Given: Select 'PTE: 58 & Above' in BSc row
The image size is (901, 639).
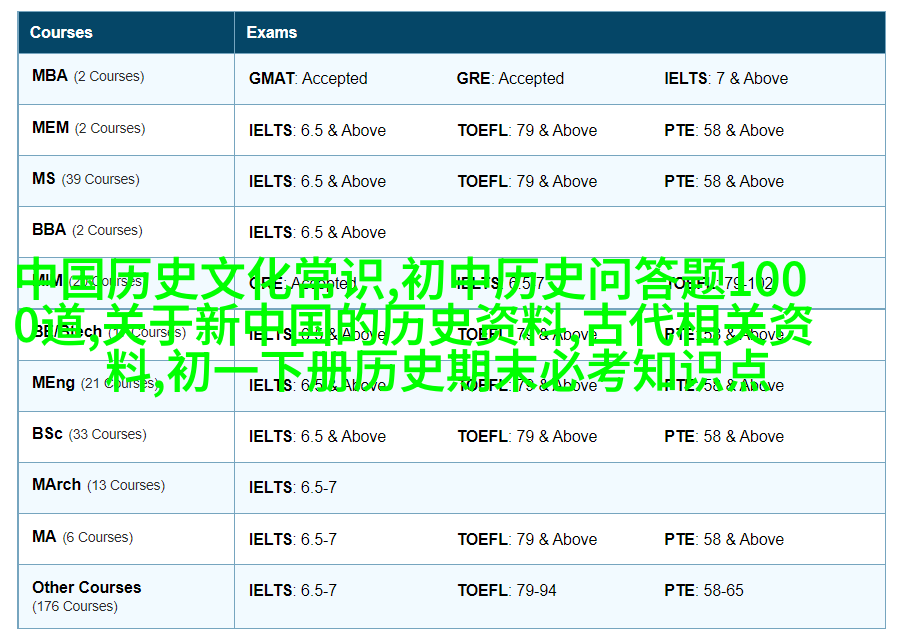Looking at the screenshot, I should 724,437.
